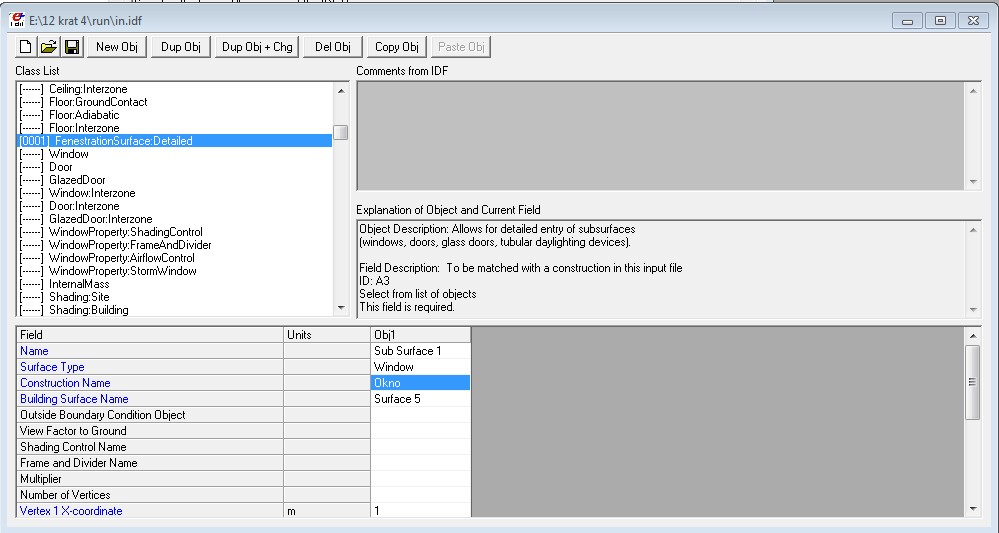Viewport: 999px width, 533px height.
Task: Click the Comments from IDF text area
Action: coord(660,136)
